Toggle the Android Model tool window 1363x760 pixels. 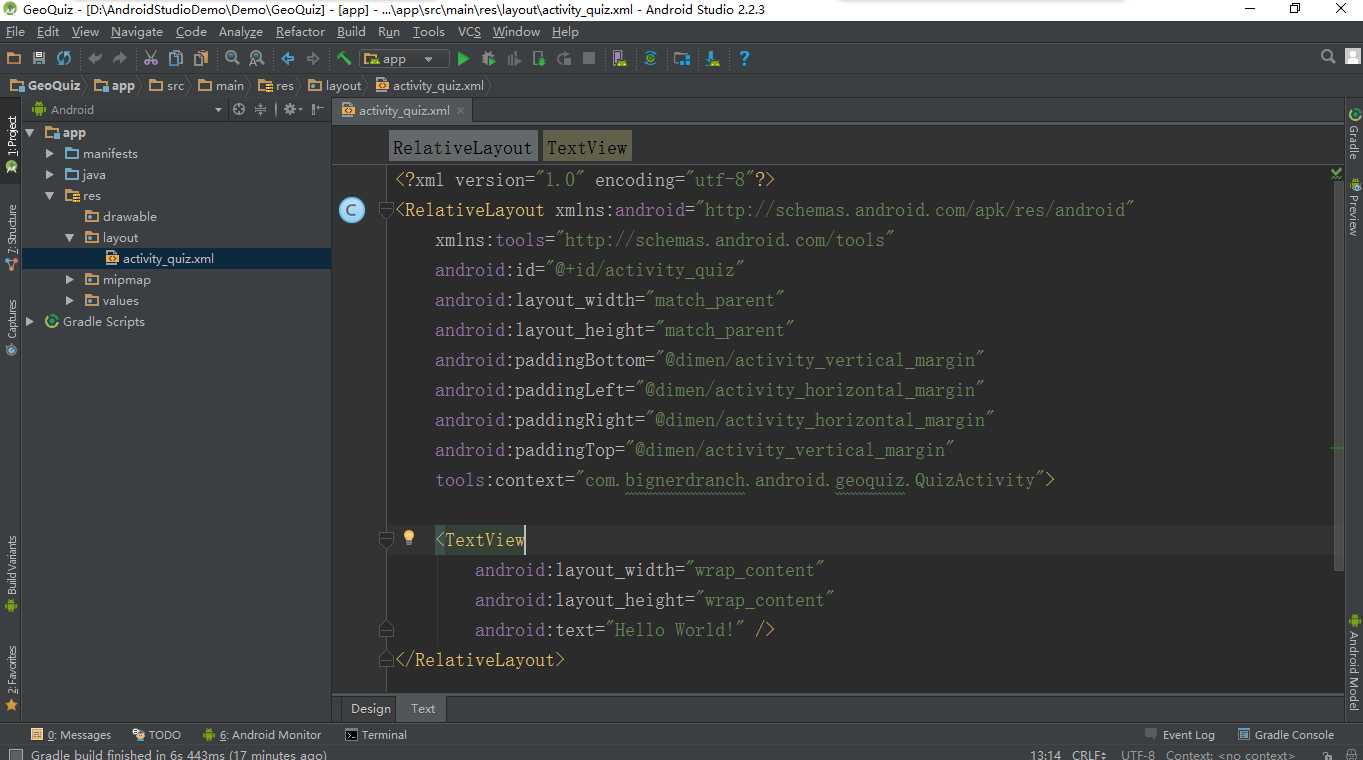(x=1353, y=660)
